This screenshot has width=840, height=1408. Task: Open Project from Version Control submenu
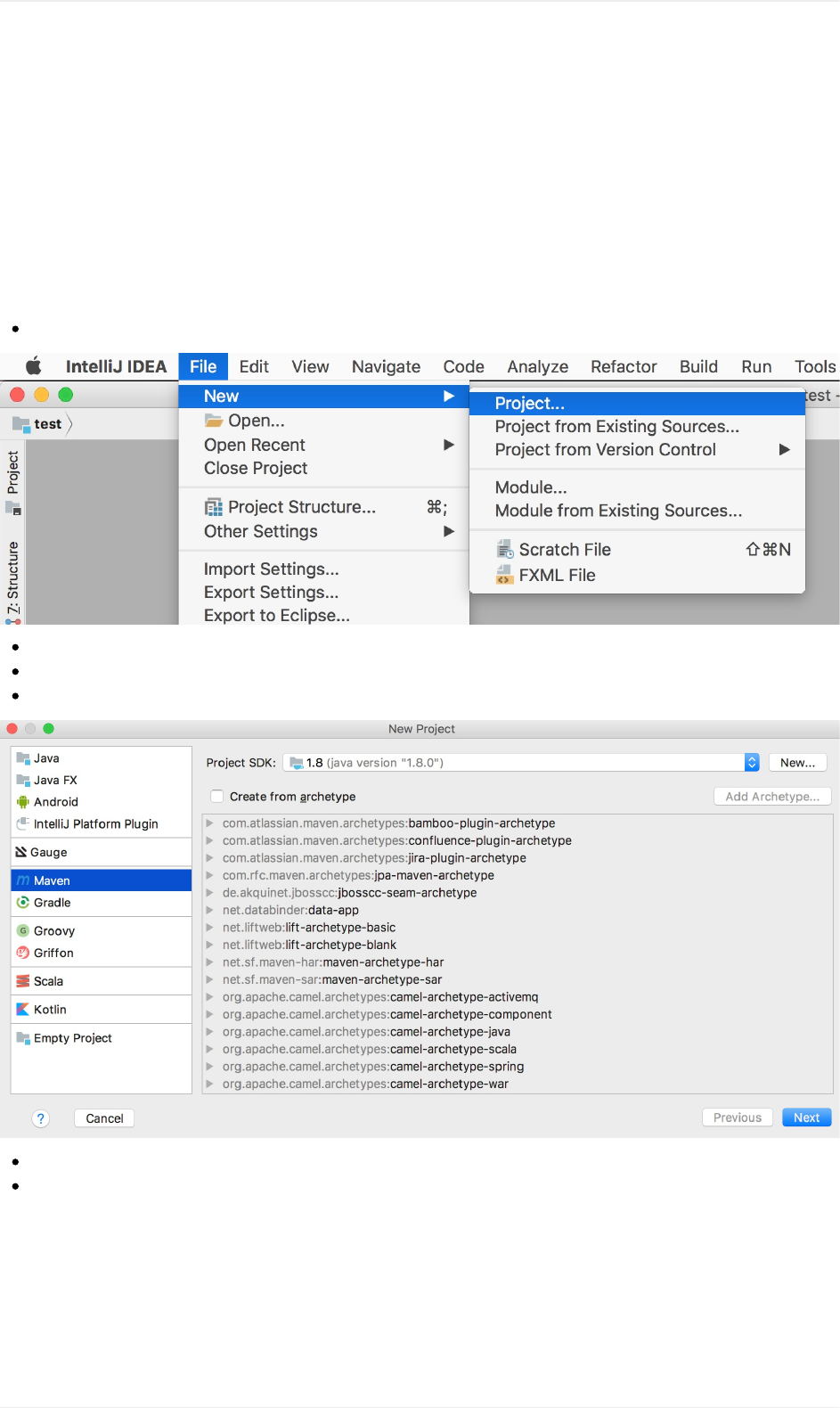(637, 450)
